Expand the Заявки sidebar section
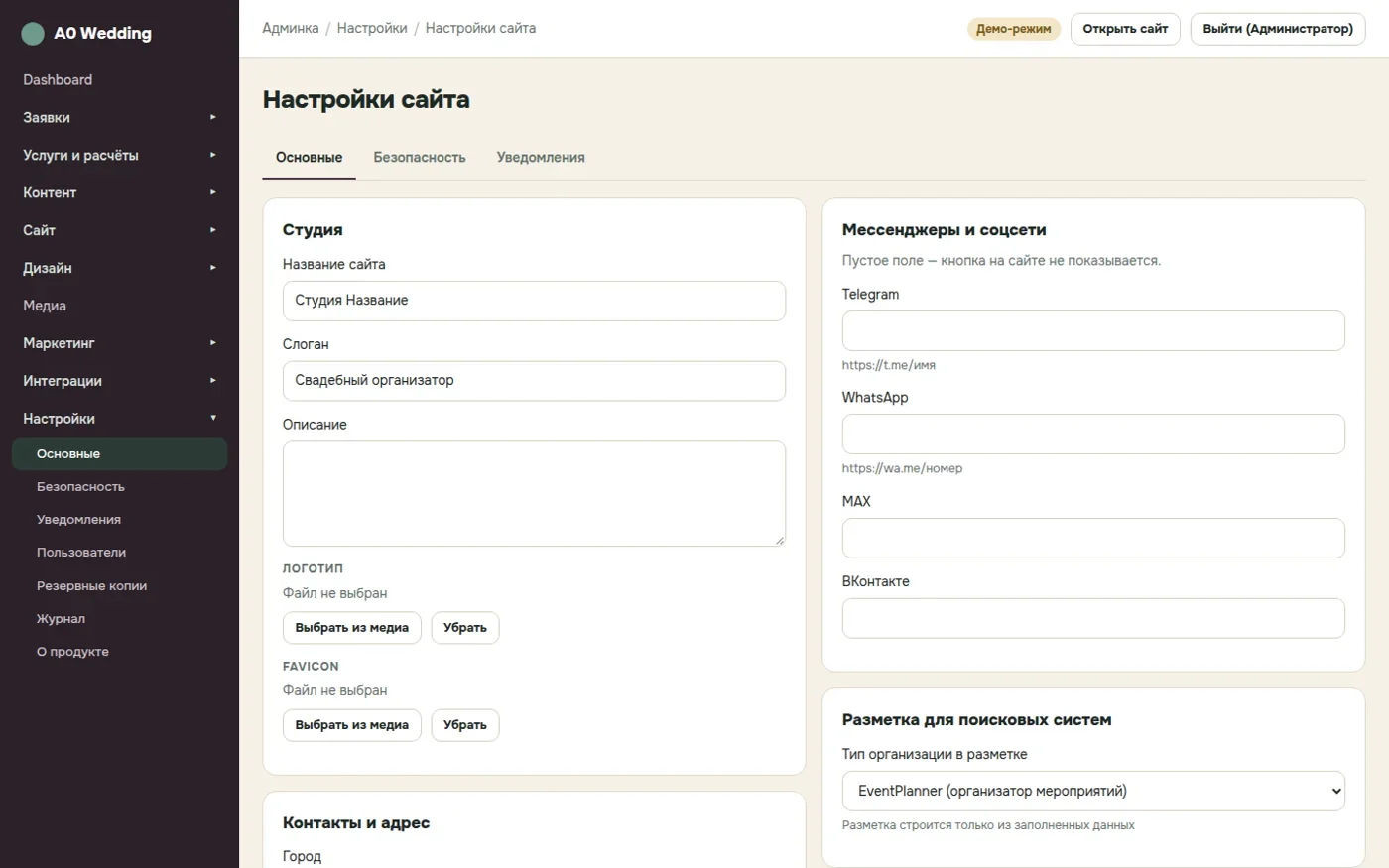Viewport: 1389px width, 868px height. coord(119,117)
